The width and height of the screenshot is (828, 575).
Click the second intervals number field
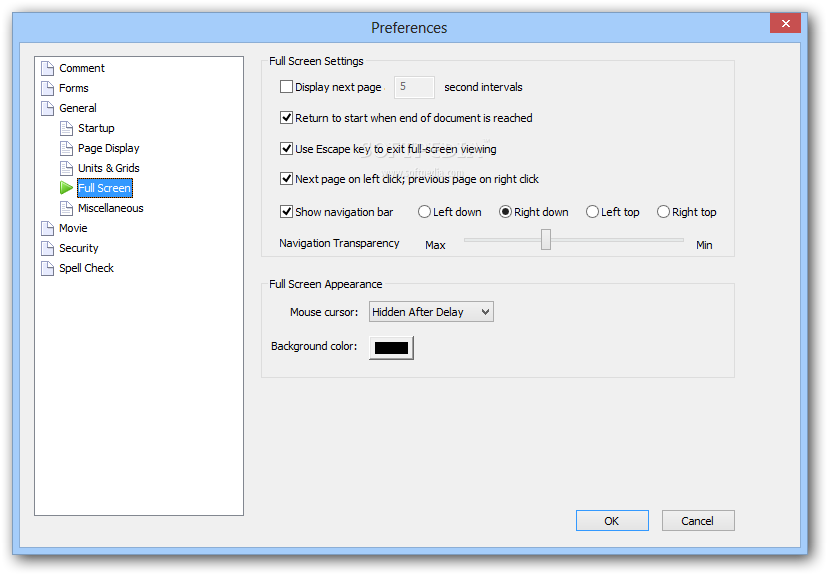(415, 87)
